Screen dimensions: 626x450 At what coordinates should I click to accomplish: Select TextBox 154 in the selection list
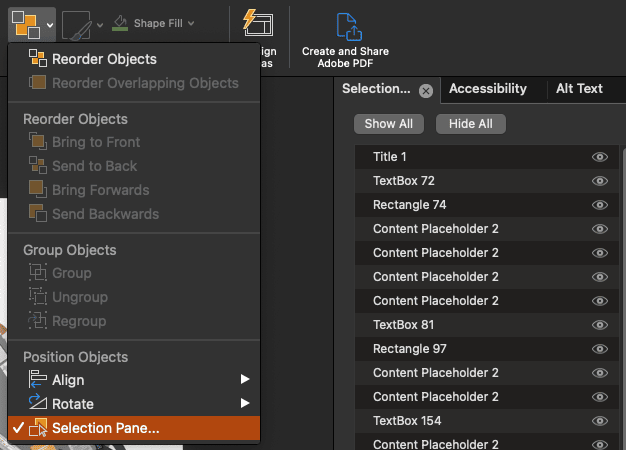407,421
